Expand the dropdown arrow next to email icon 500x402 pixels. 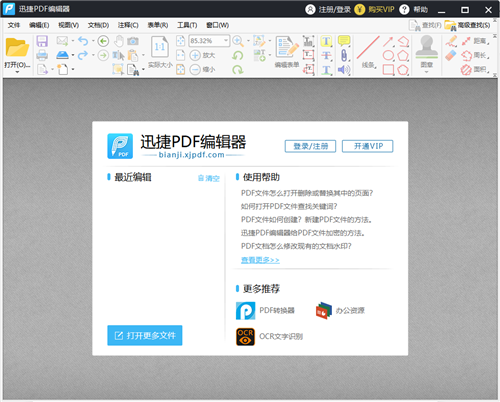(72, 41)
